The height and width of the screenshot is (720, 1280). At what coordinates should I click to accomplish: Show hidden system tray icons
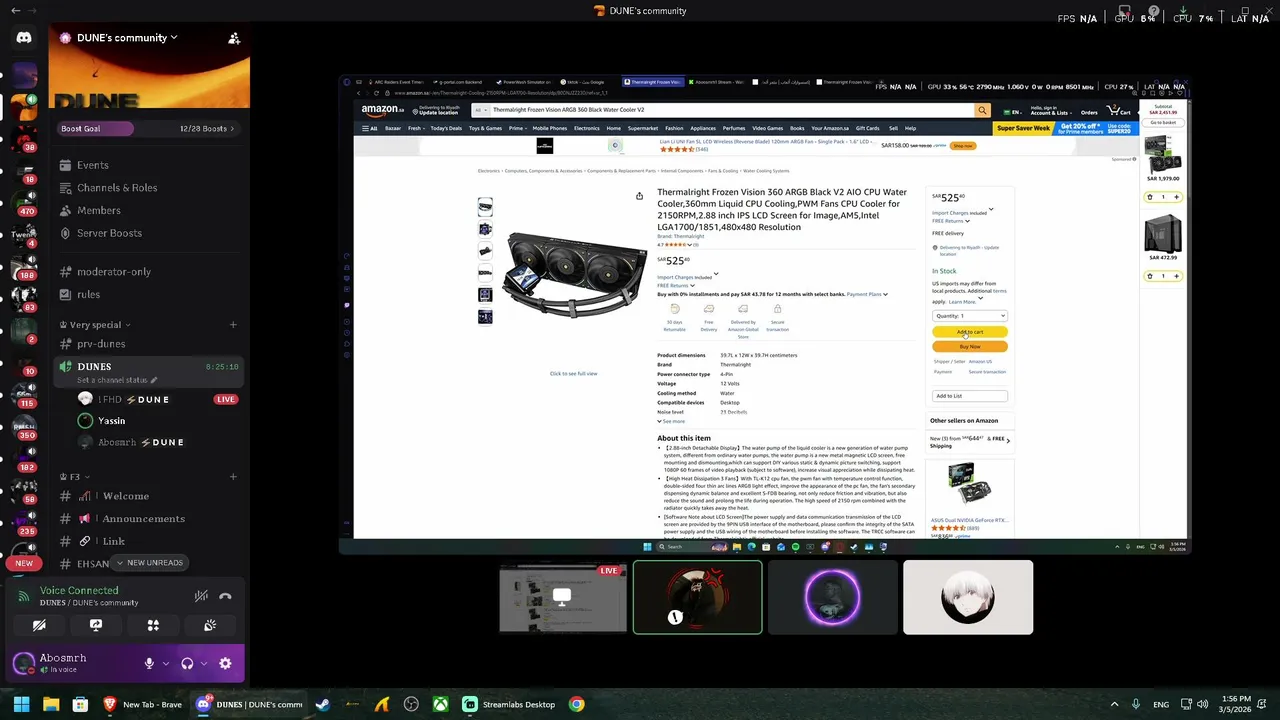pyautogui.click(x=1114, y=704)
